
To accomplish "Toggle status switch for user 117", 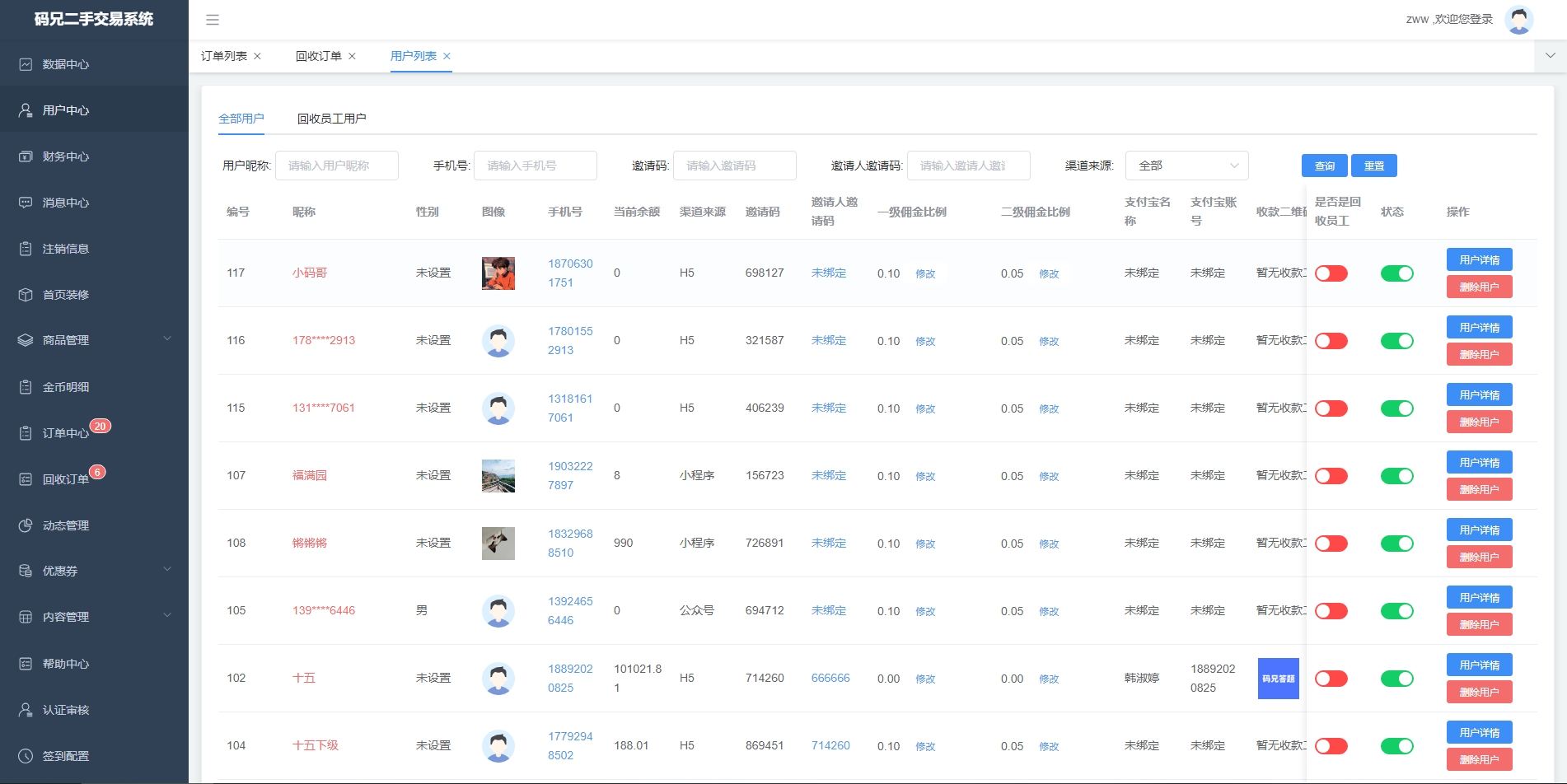I will [1397, 273].
